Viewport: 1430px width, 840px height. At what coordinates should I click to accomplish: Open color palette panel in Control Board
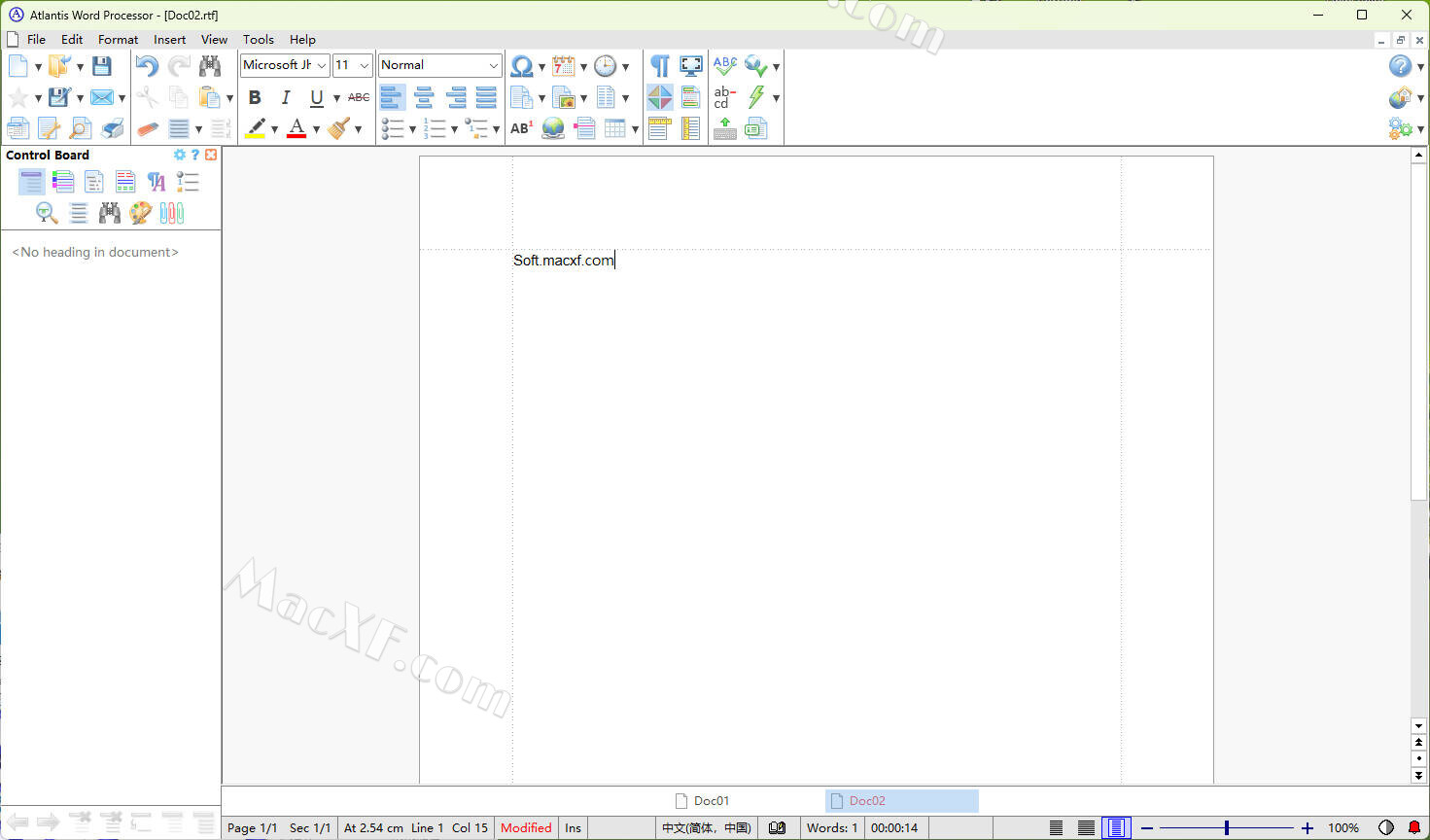tap(141, 212)
